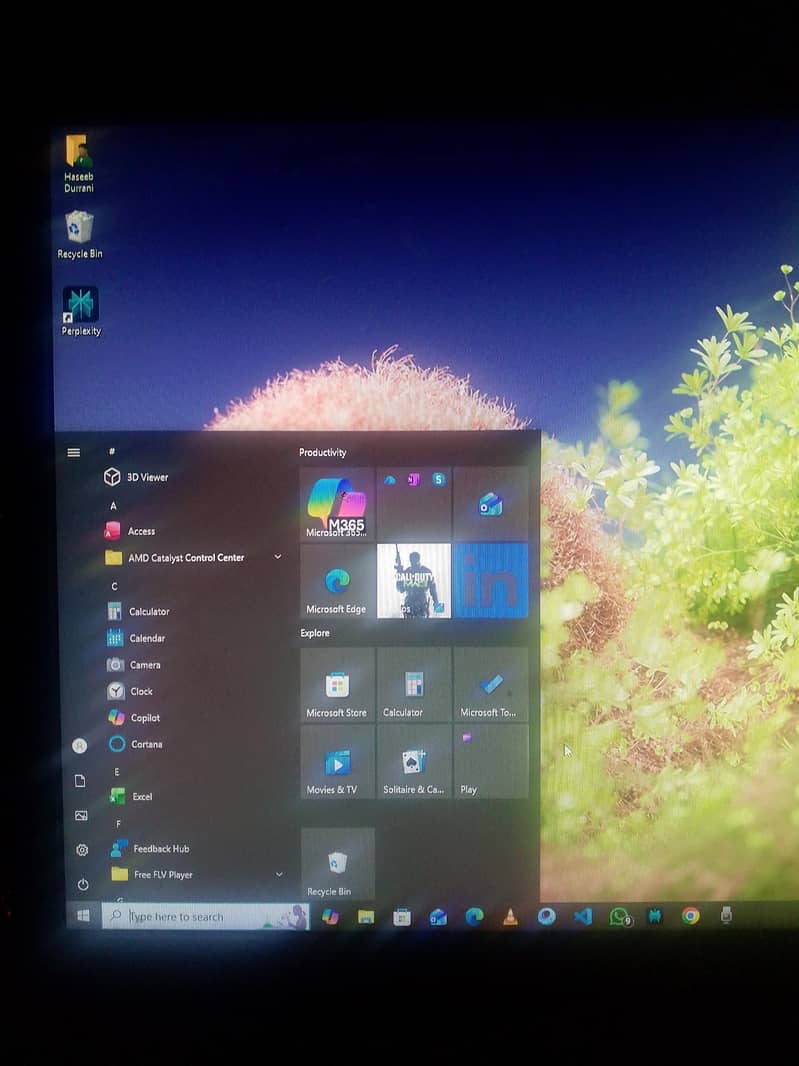
Task: Click the 'E' letter header in app list
Action: coord(117,772)
